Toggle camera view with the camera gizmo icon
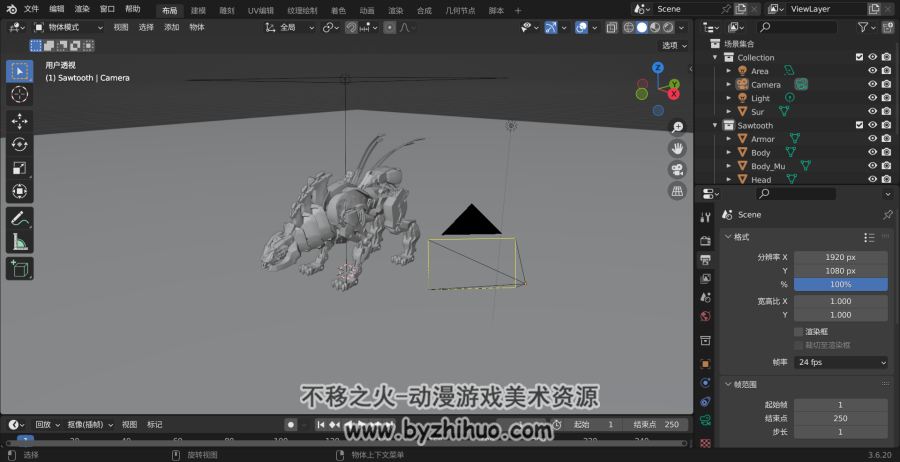This screenshot has height=462, width=900. [677, 169]
